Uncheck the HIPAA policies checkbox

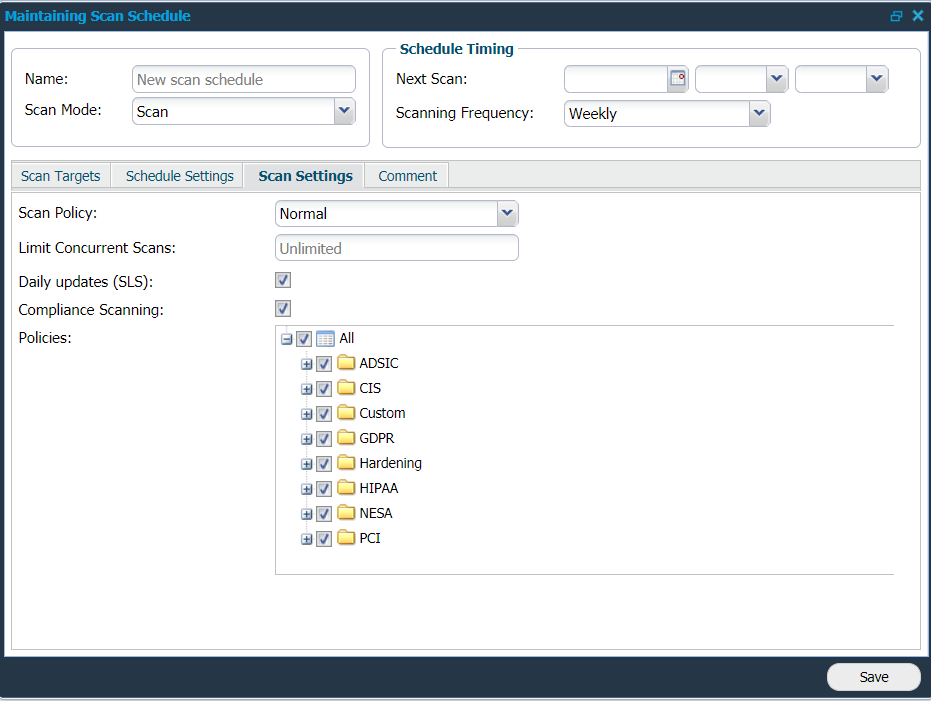(323, 488)
